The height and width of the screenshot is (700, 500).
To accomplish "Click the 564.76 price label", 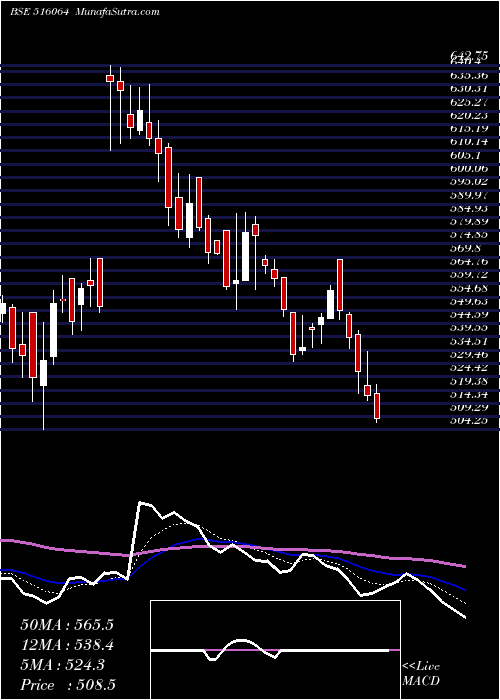I will click(x=469, y=261).
